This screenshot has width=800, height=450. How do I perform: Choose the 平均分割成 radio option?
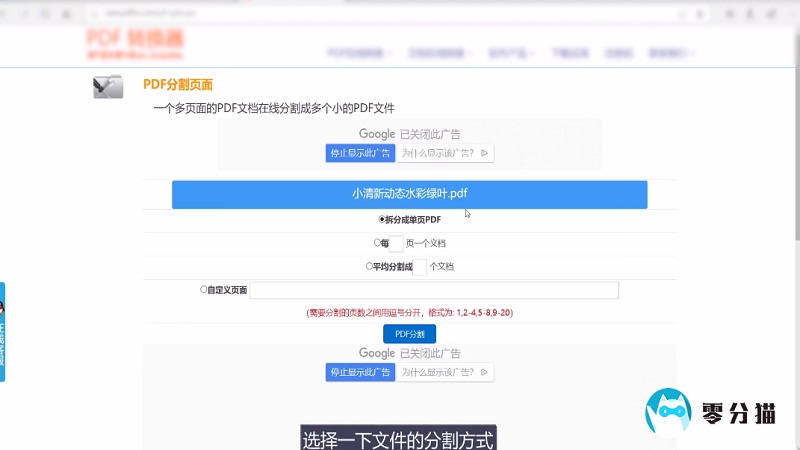click(369, 267)
